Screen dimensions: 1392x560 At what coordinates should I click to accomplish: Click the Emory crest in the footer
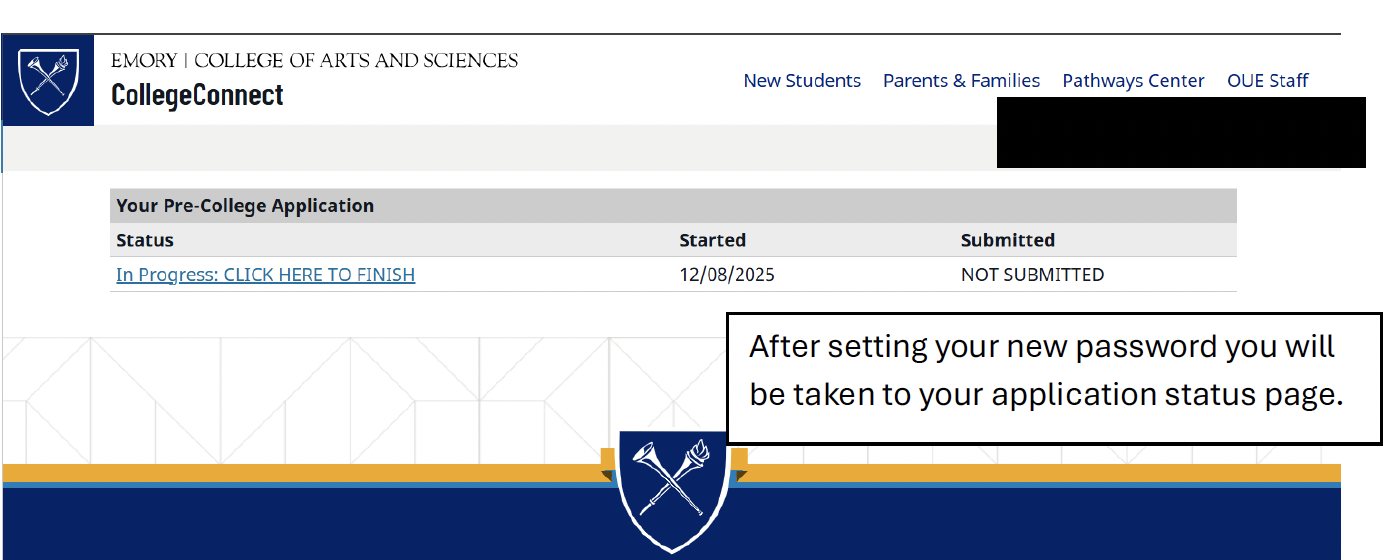[672, 490]
